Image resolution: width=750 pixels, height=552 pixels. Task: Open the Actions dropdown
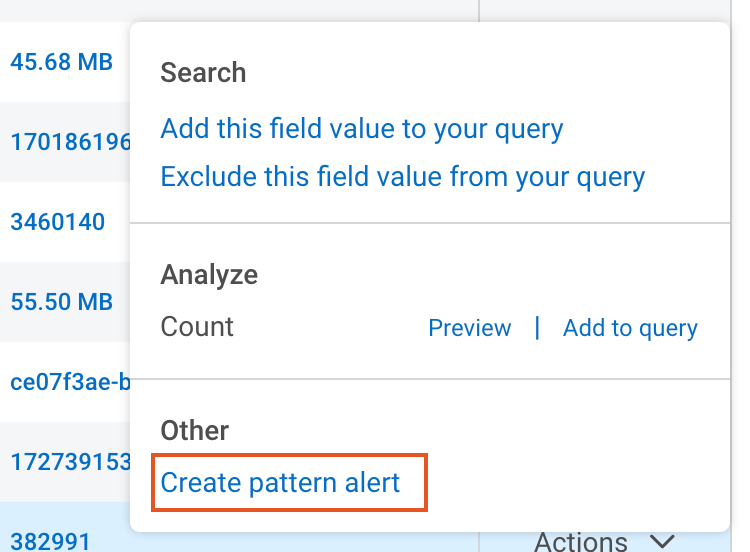pos(605,541)
